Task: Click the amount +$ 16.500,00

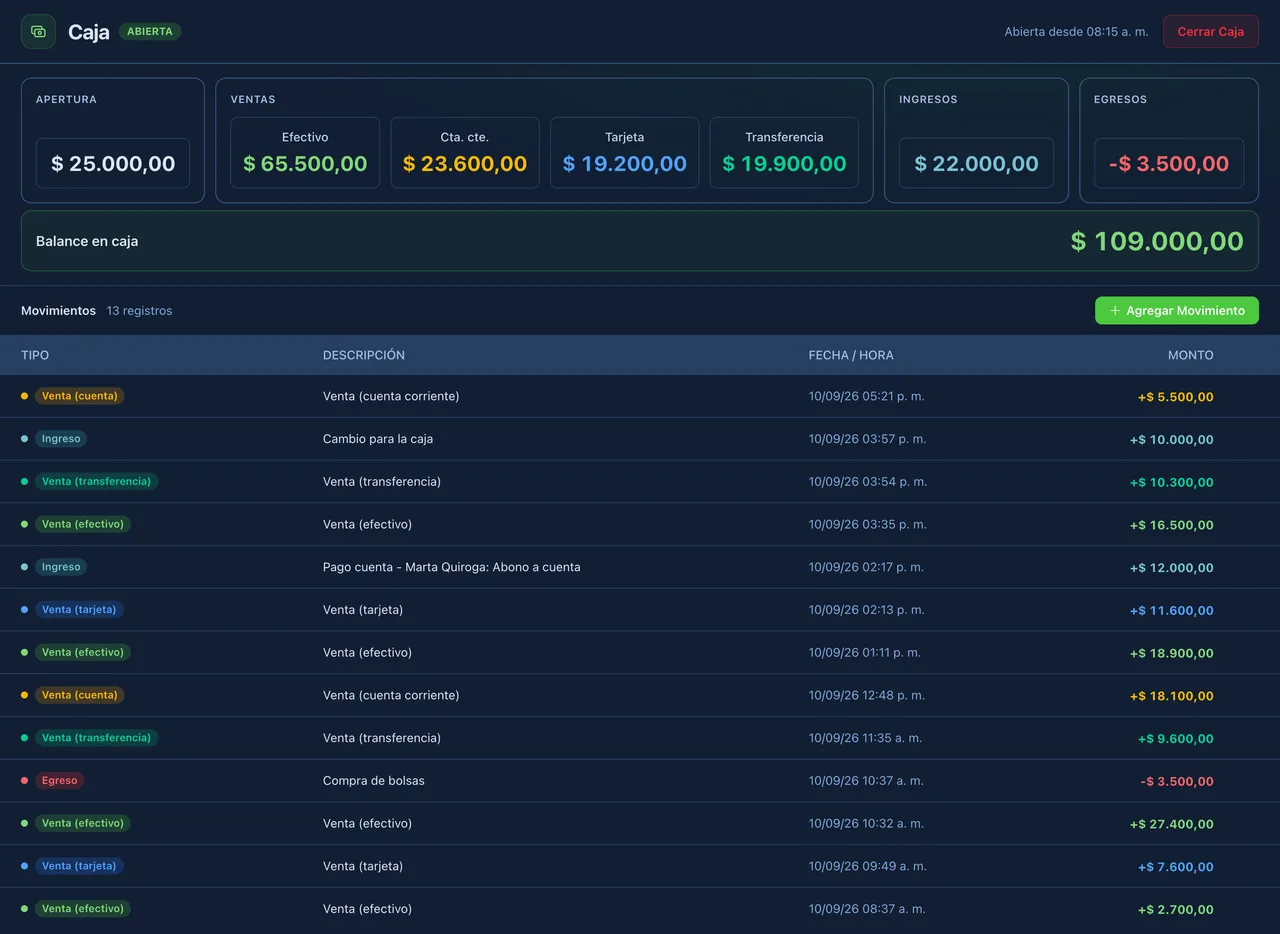Action: click(1172, 525)
